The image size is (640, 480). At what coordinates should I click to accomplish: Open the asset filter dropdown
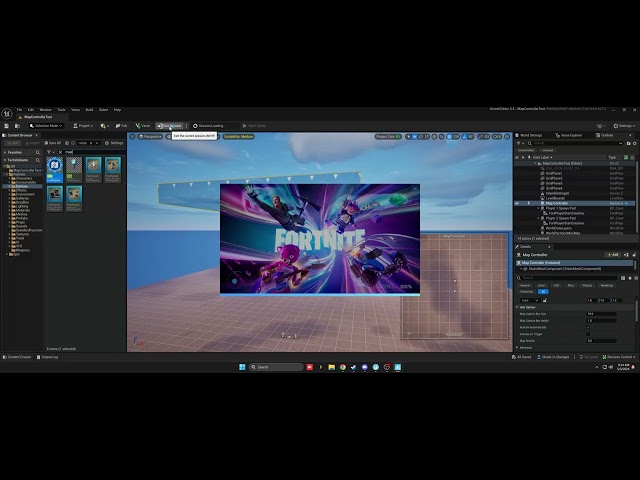tap(51, 152)
